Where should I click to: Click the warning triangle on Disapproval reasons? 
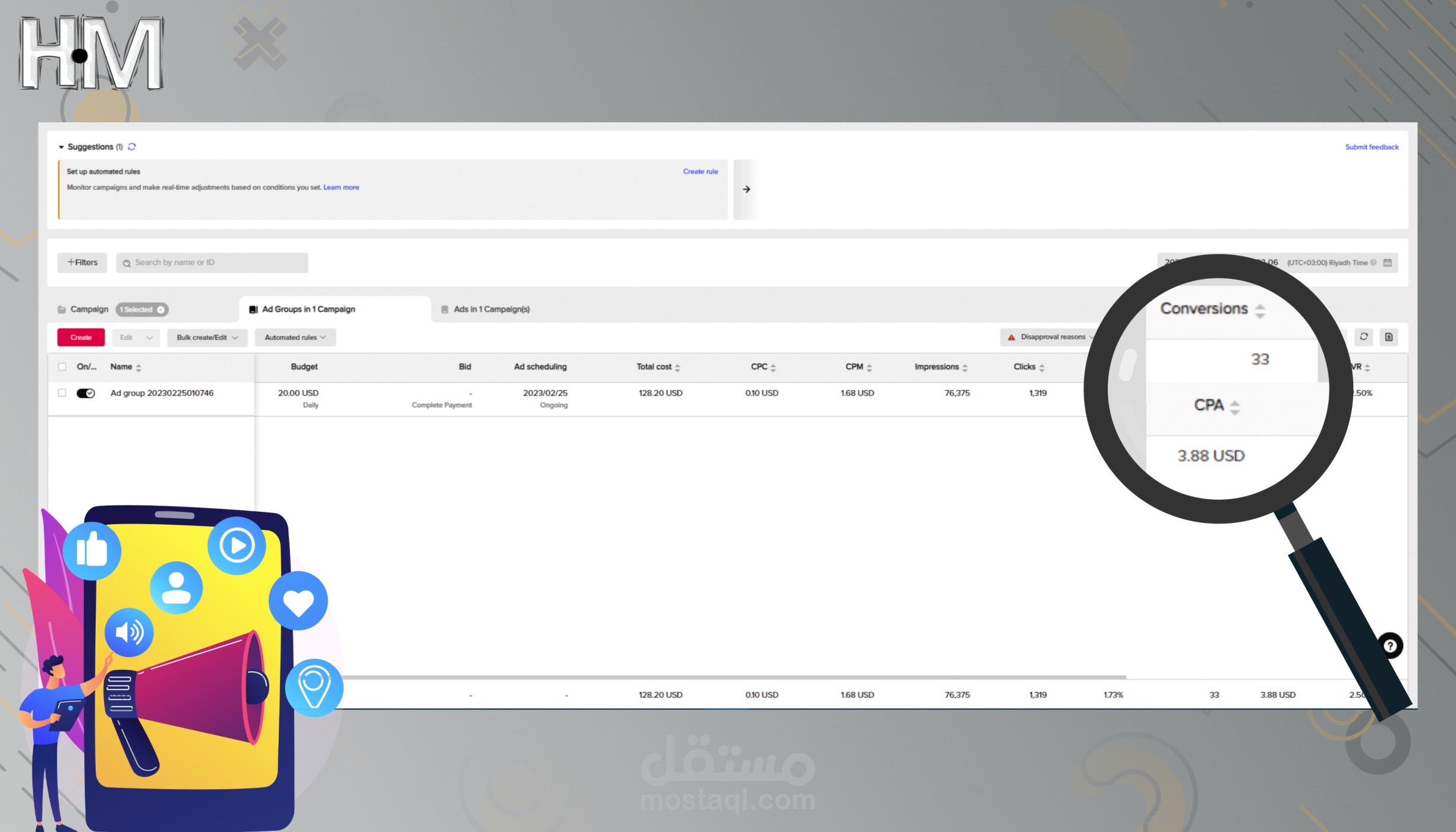1011,336
